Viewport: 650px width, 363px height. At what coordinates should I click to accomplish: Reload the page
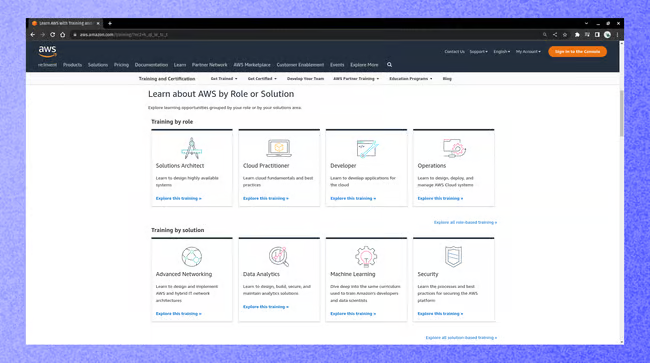pos(53,35)
